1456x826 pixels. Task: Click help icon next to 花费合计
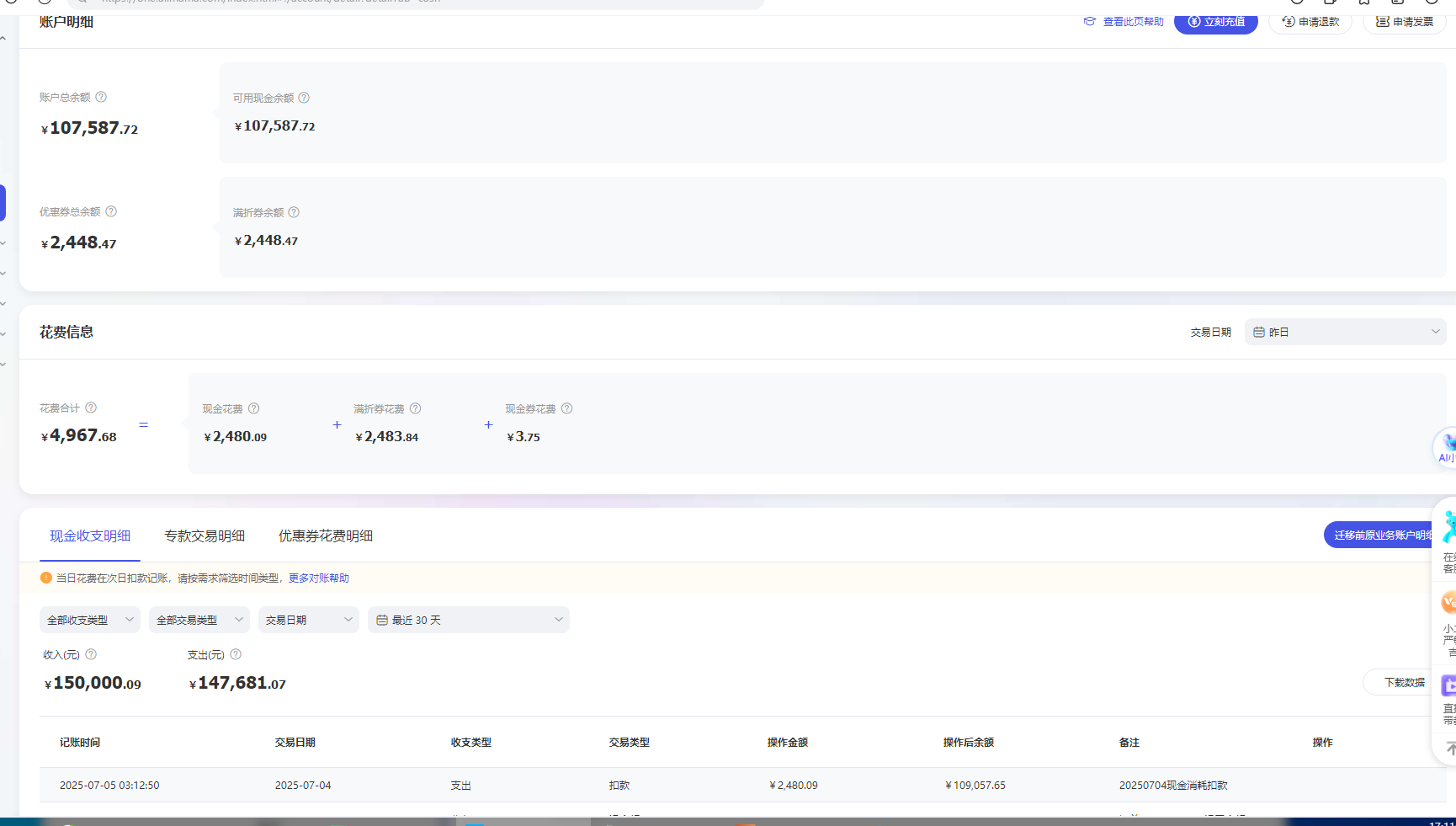(x=91, y=408)
